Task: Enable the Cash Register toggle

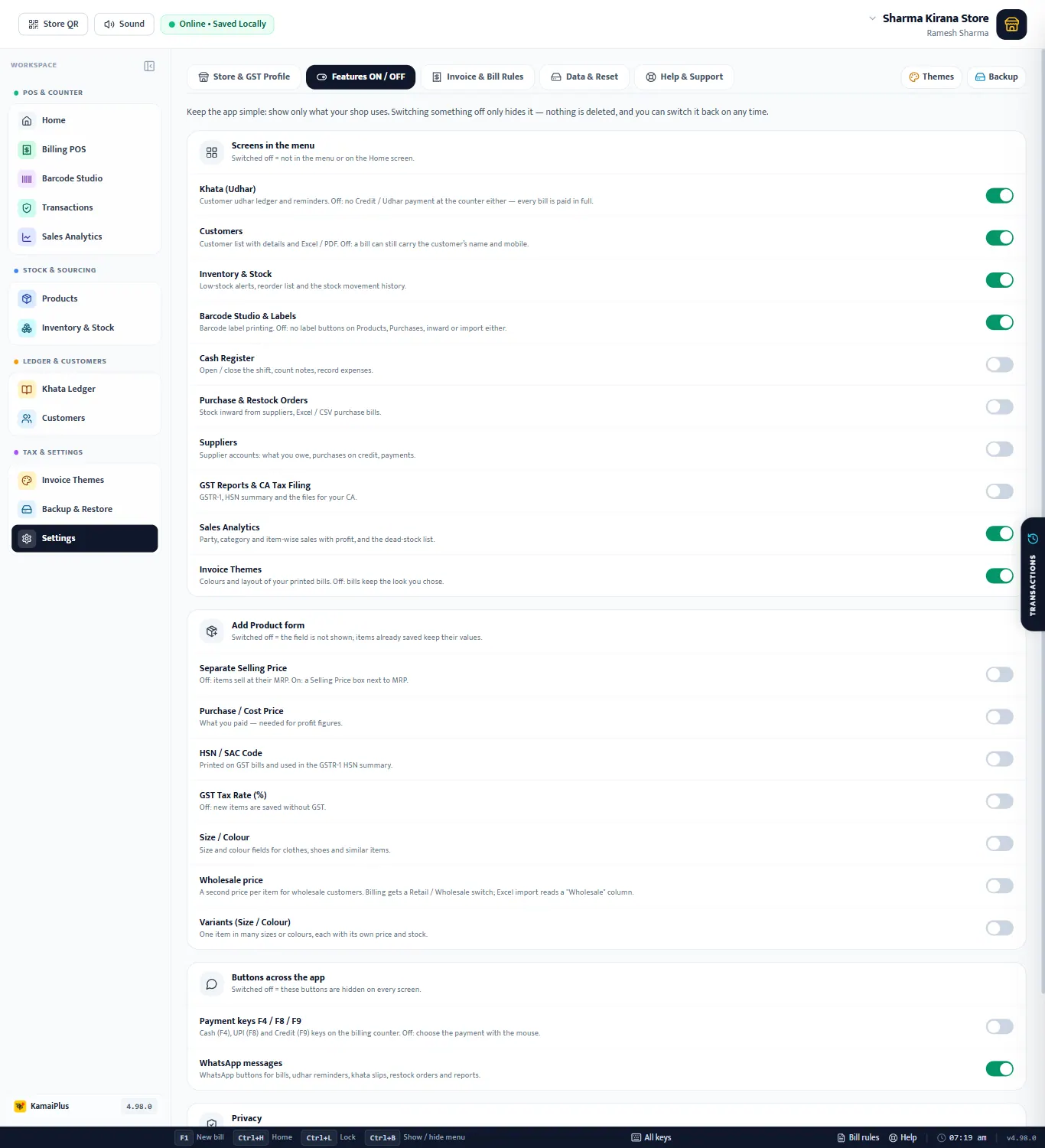Action: 999,364
